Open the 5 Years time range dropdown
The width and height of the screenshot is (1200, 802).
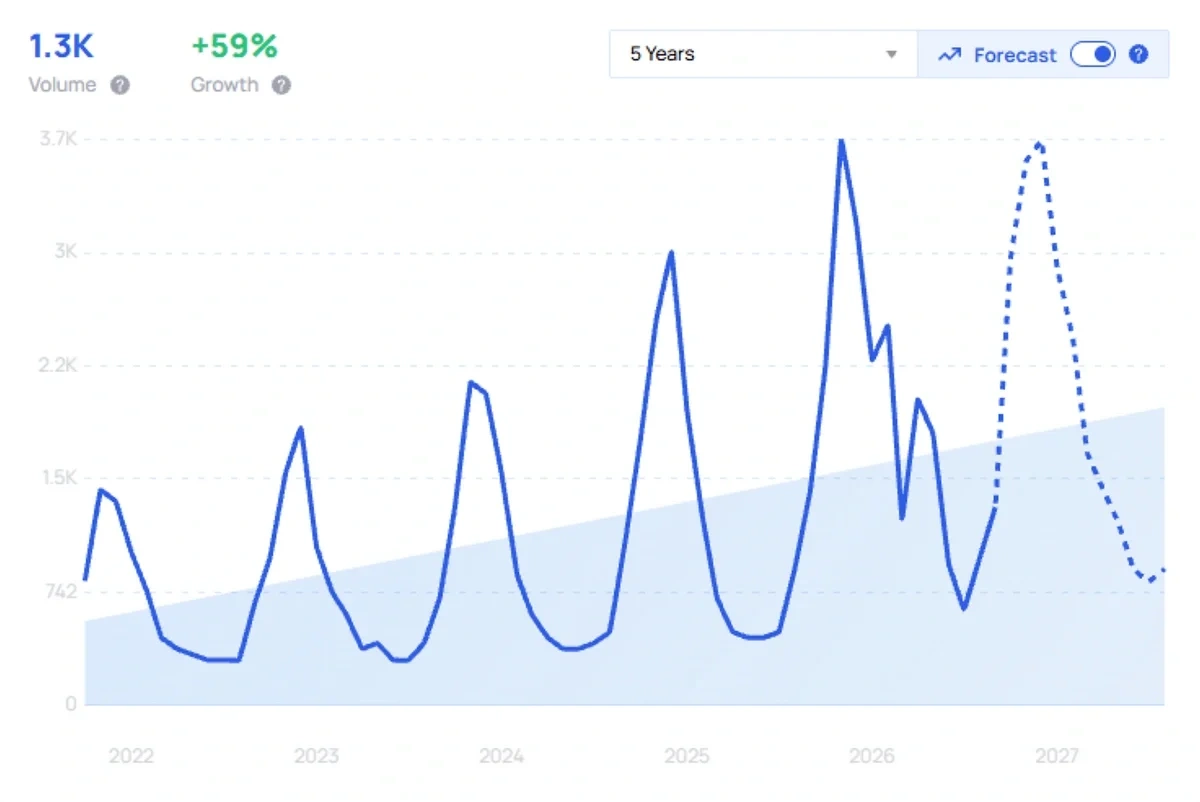764,54
